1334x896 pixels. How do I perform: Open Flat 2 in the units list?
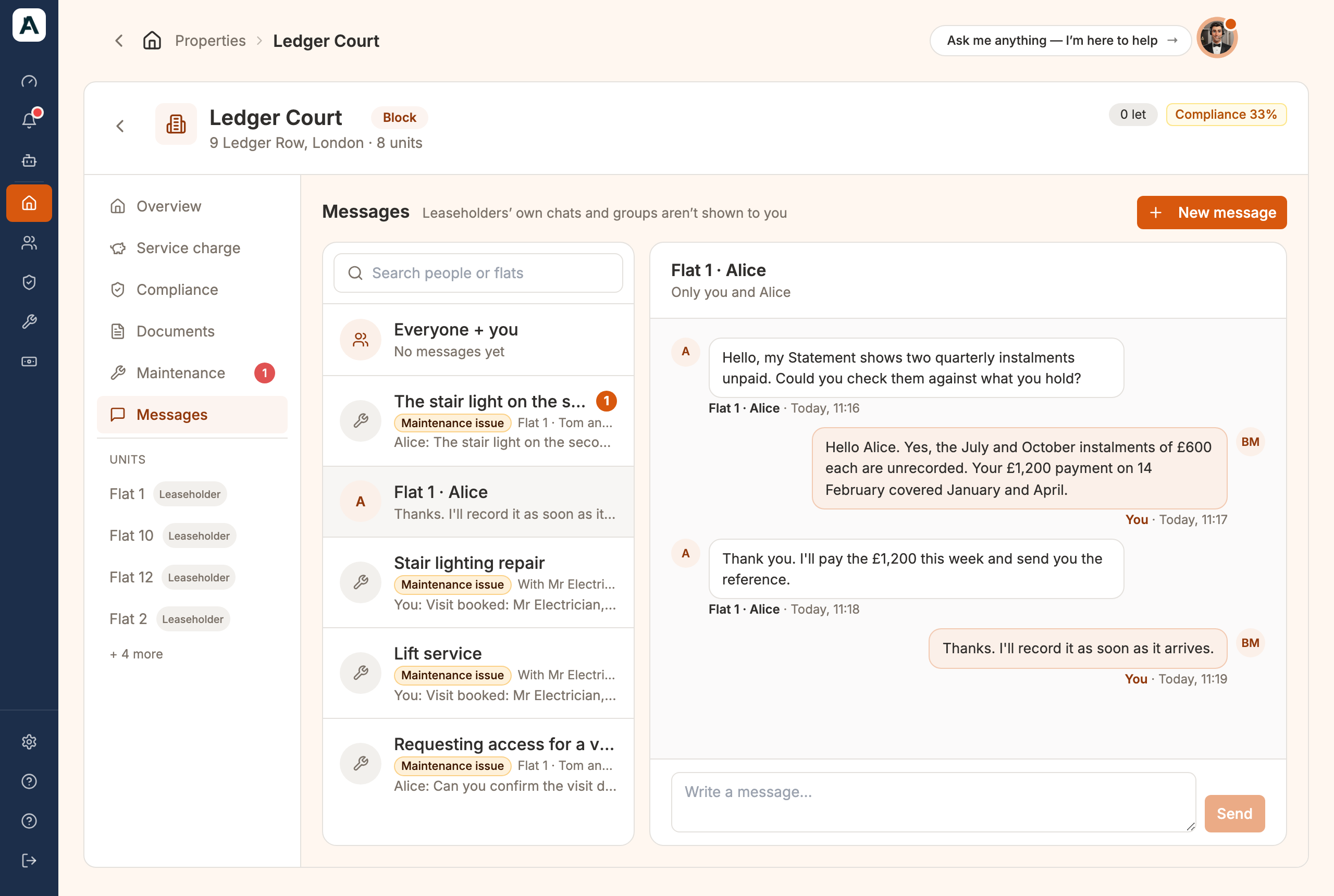pos(170,619)
